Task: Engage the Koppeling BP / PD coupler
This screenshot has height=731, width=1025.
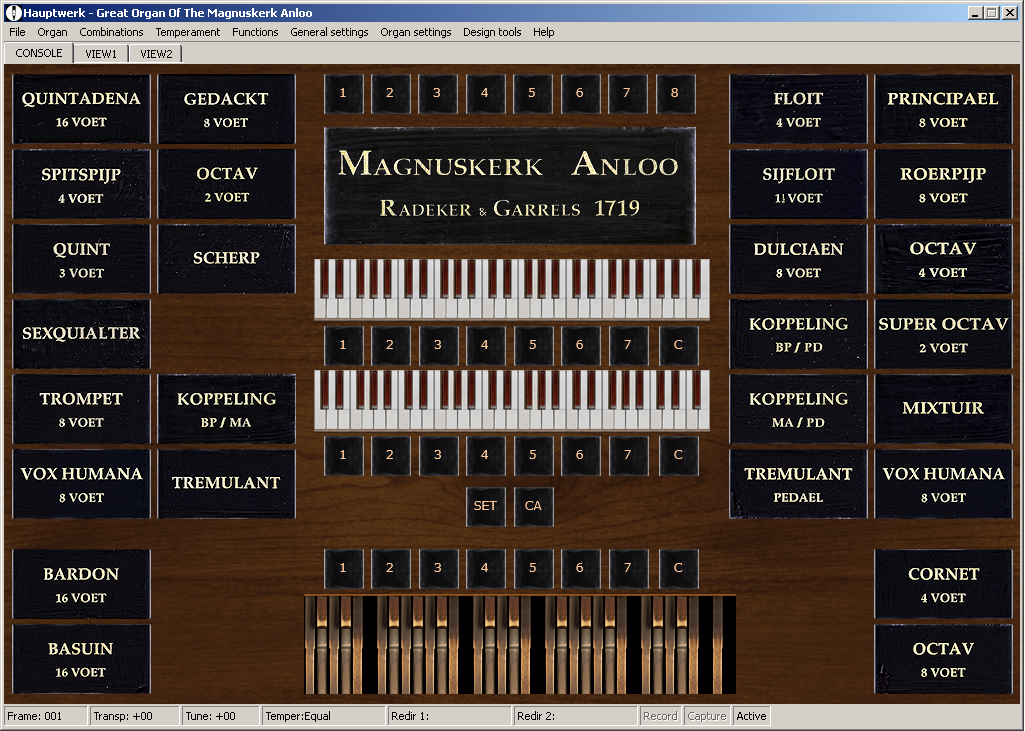Action: pos(798,334)
